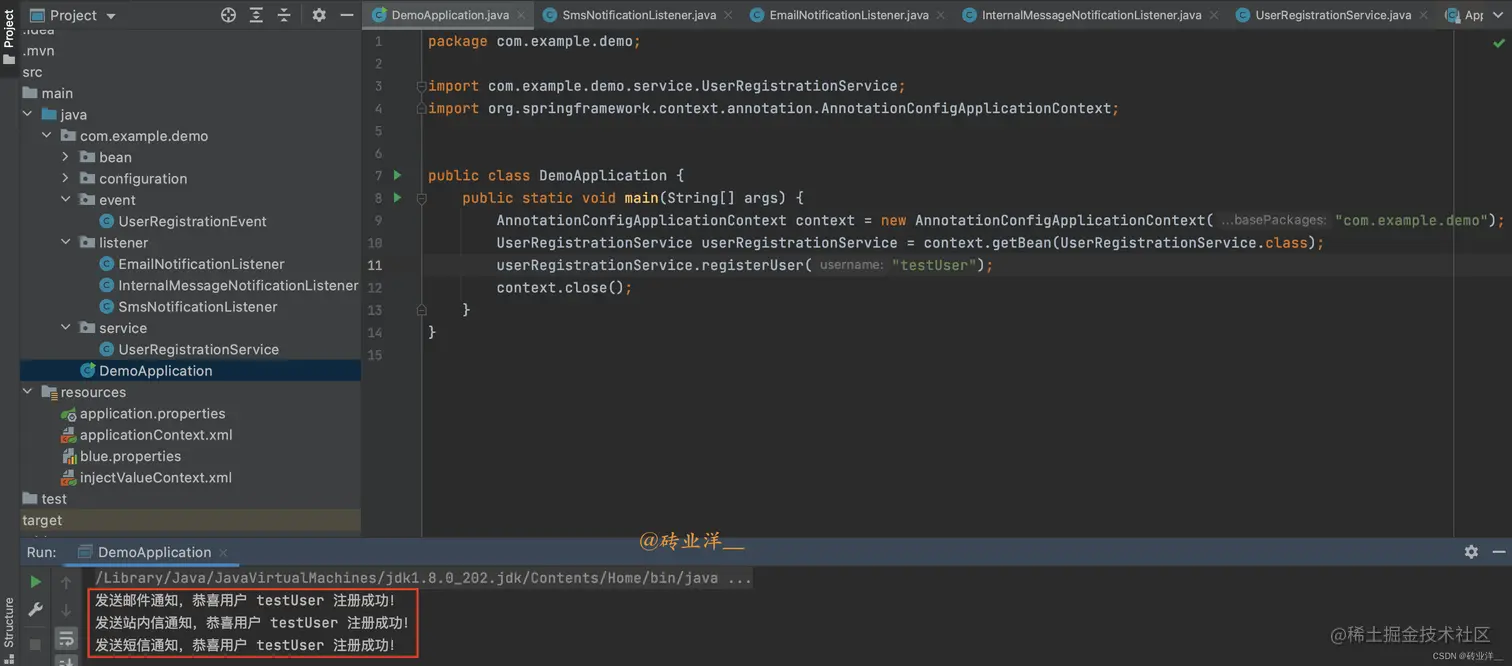The width and height of the screenshot is (1512, 666).
Task: Click the green inspection checkmark in editor
Action: [1498, 43]
